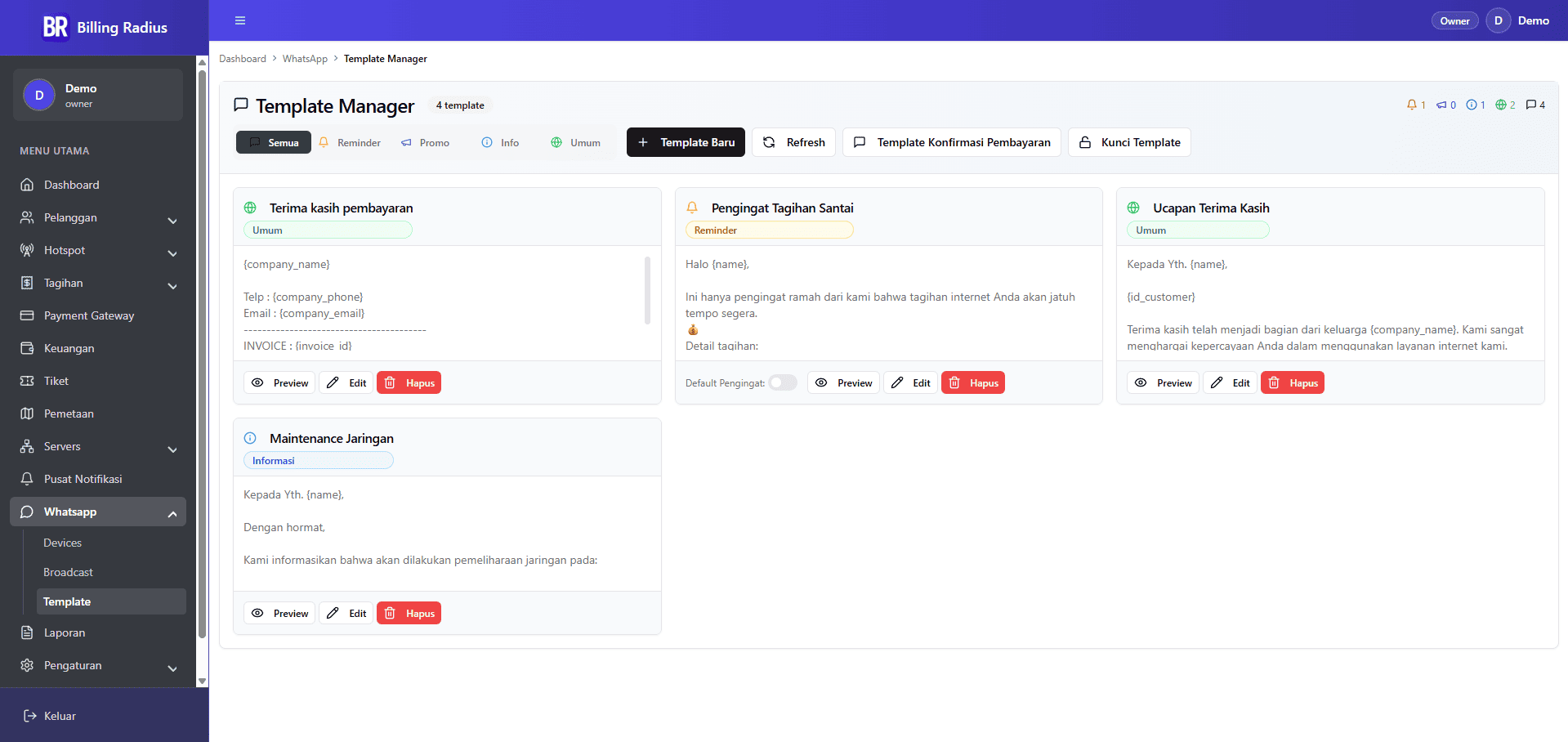Click the Pemetaan map icon
Screen dimensions: 1568x742
27,413
